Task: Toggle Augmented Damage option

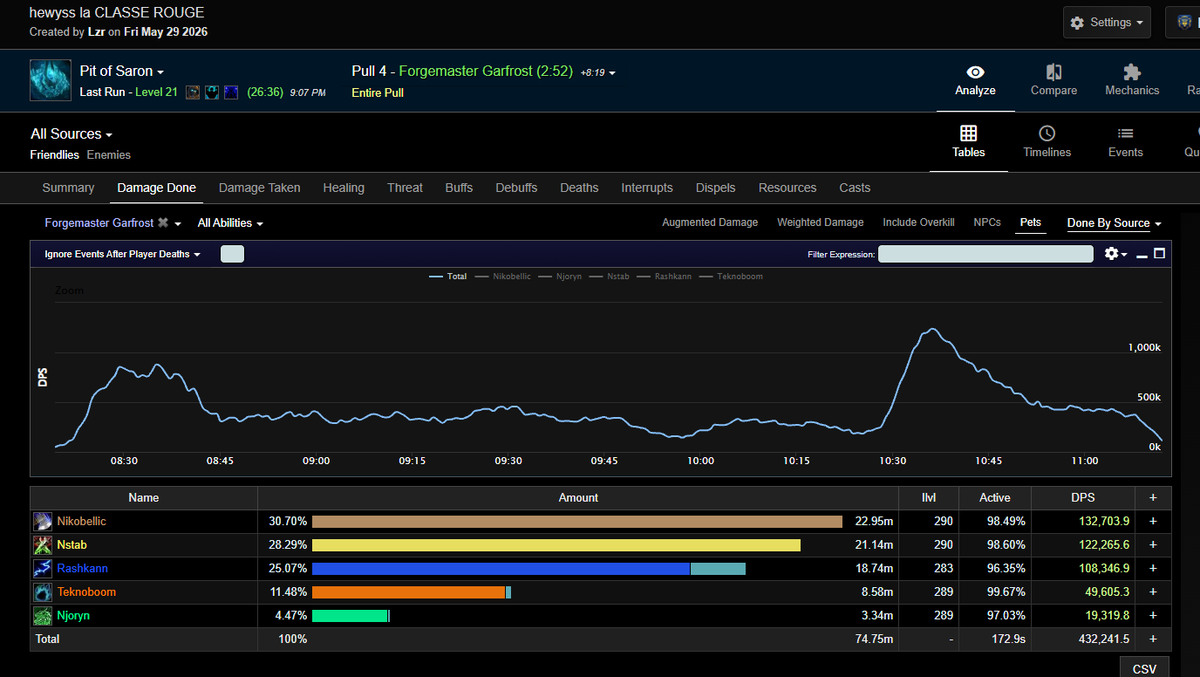Action: pyautogui.click(x=710, y=223)
